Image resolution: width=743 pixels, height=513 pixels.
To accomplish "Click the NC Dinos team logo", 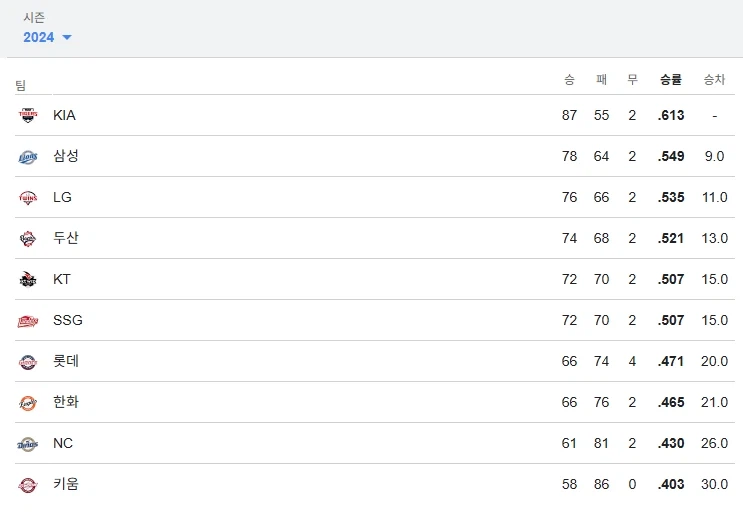I will point(27,443).
